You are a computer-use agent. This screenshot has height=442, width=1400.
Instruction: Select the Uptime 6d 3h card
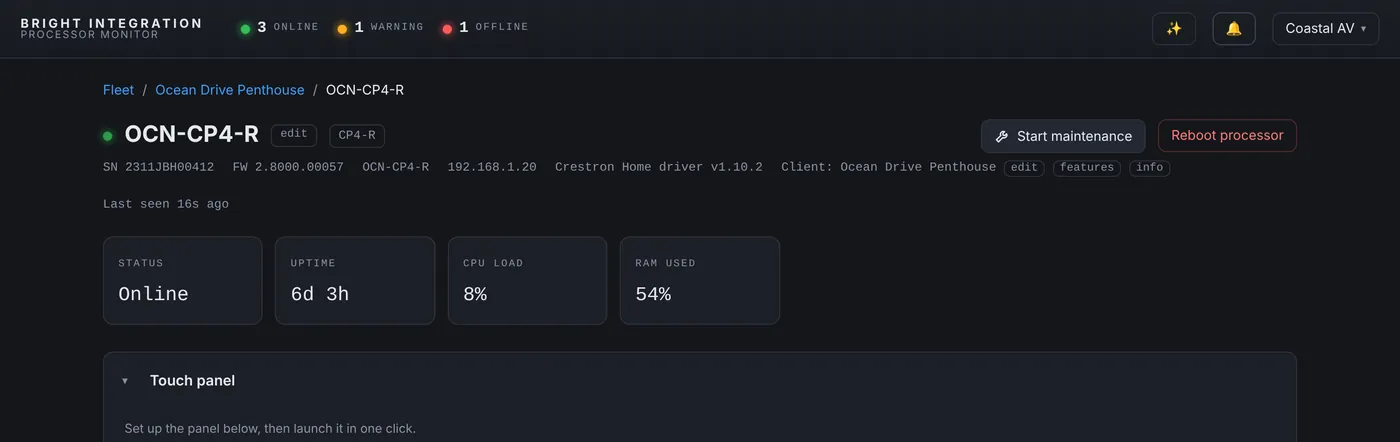tap(355, 281)
